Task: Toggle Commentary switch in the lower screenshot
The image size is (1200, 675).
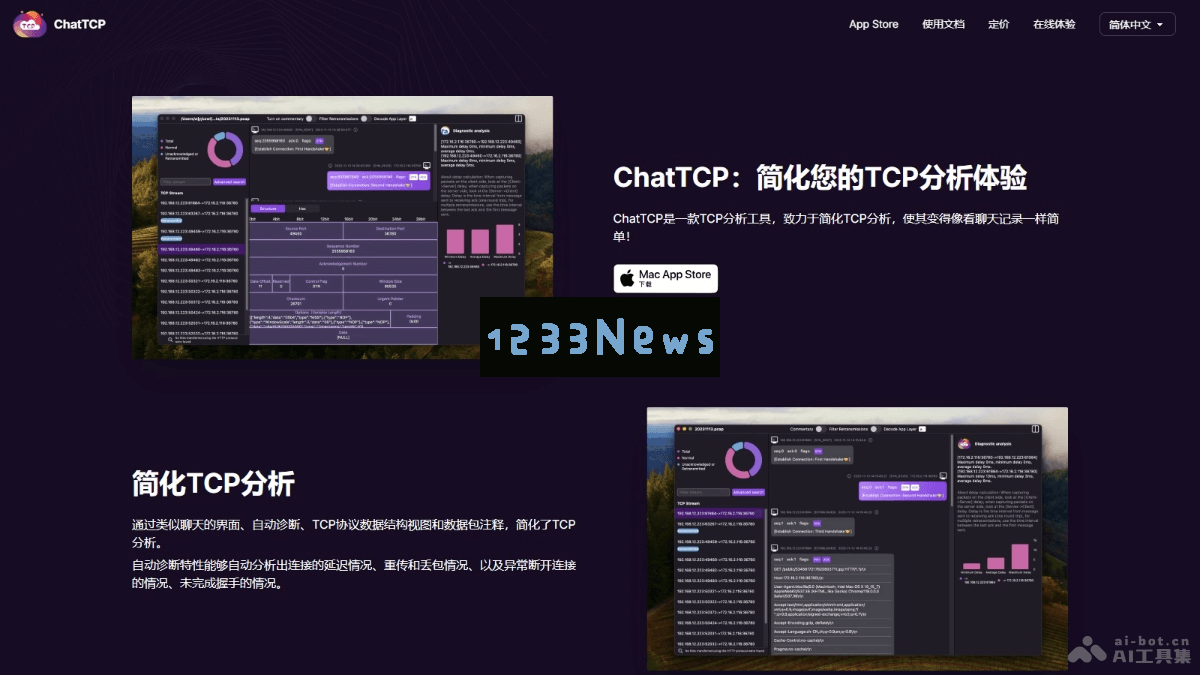Action: (x=820, y=429)
